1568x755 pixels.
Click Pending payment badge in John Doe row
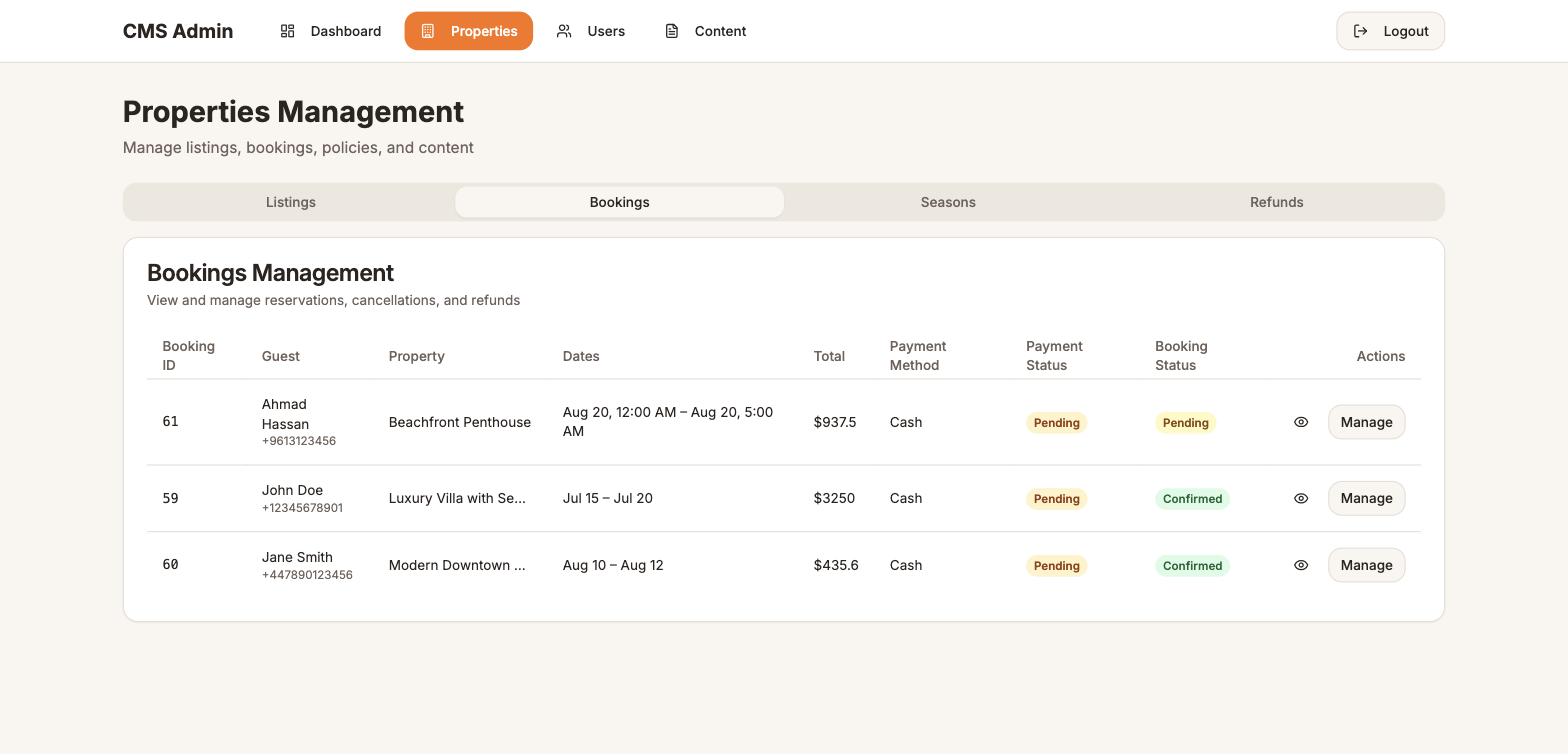pyautogui.click(x=1056, y=499)
